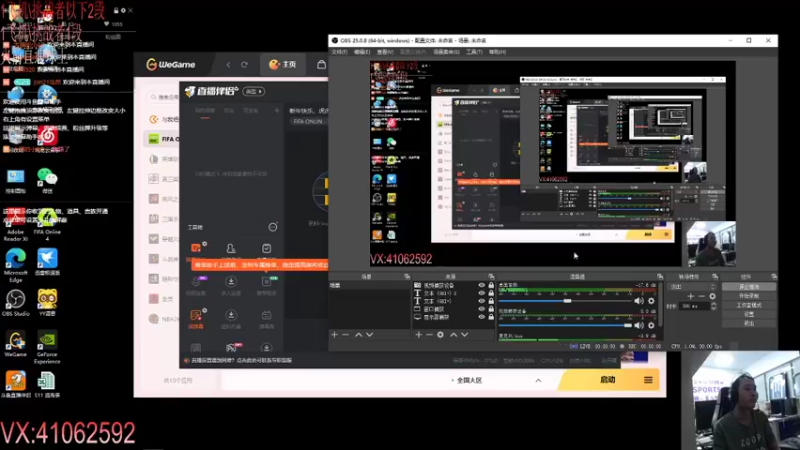Open the Douyu streaming companion shortcut
The height and width of the screenshot is (450, 800).
click(16, 384)
